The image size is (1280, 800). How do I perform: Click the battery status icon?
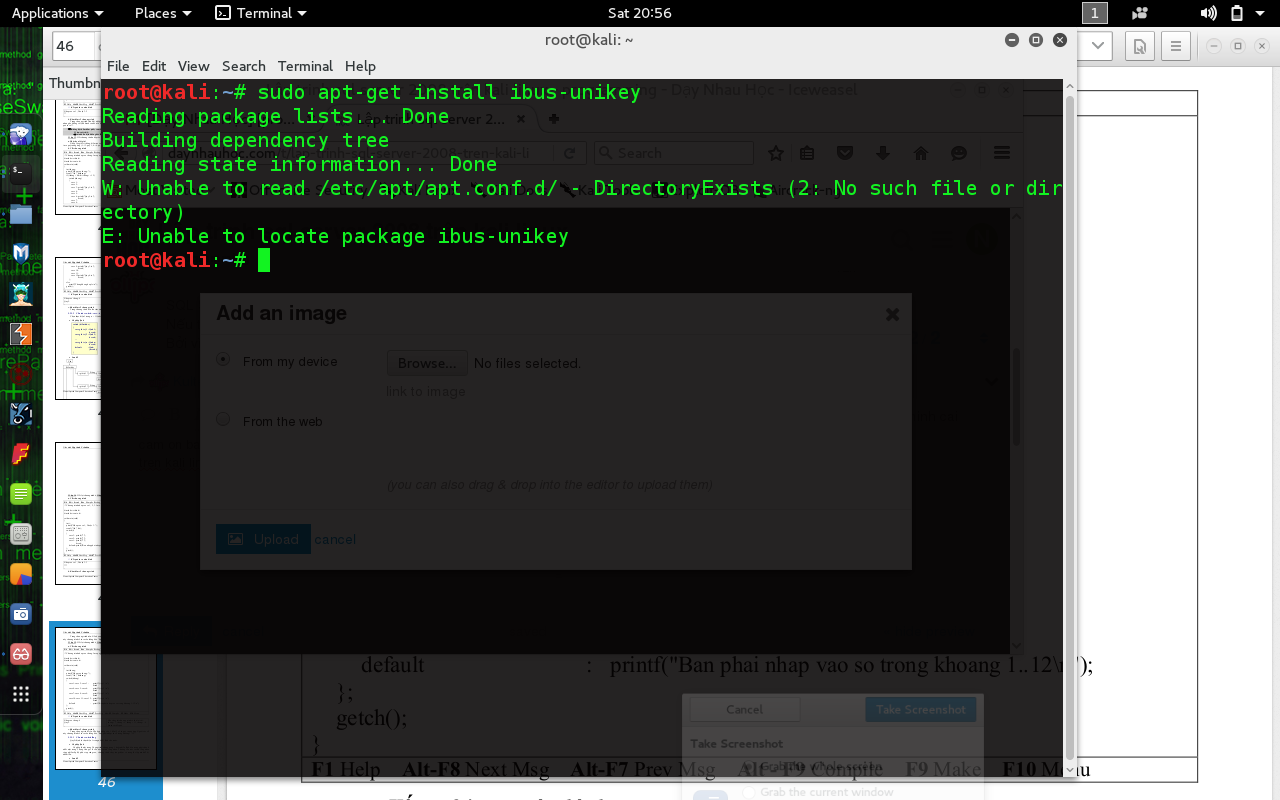click(1237, 13)
